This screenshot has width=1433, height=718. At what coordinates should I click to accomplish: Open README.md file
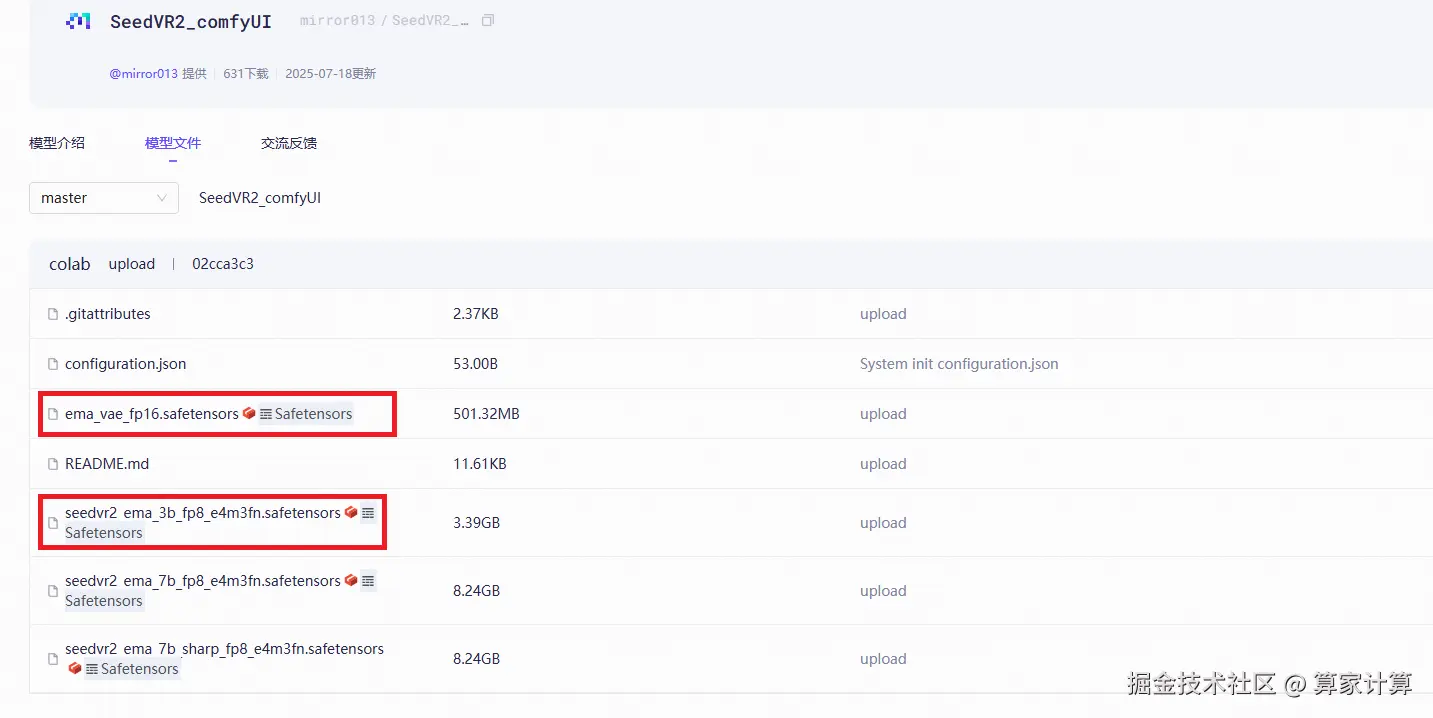(107, 464)
